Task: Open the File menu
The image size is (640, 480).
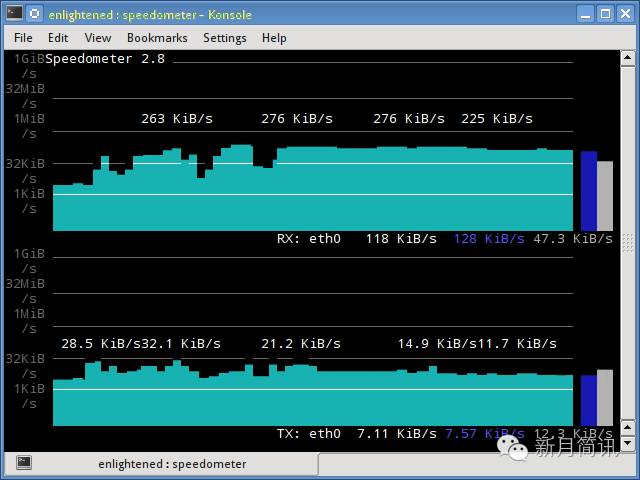Action: coord(23,38)
